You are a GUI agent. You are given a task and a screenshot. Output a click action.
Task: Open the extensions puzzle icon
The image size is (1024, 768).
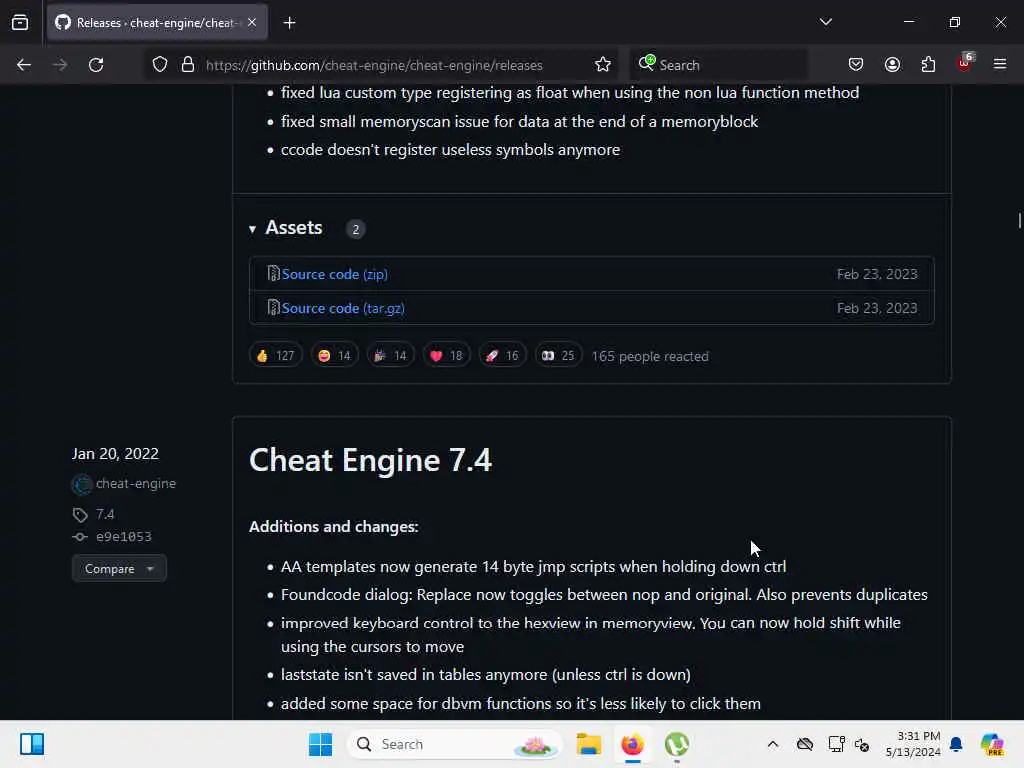click(928, 65)
